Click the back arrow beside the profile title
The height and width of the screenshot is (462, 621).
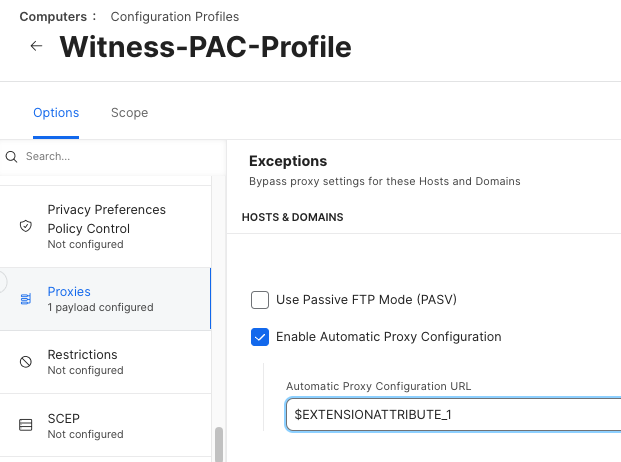point(36,46)
